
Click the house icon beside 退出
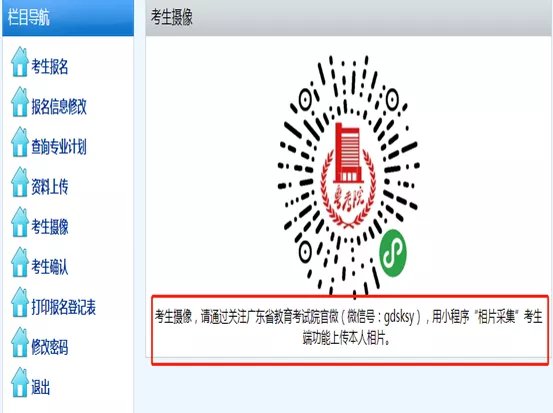[19, 382]
